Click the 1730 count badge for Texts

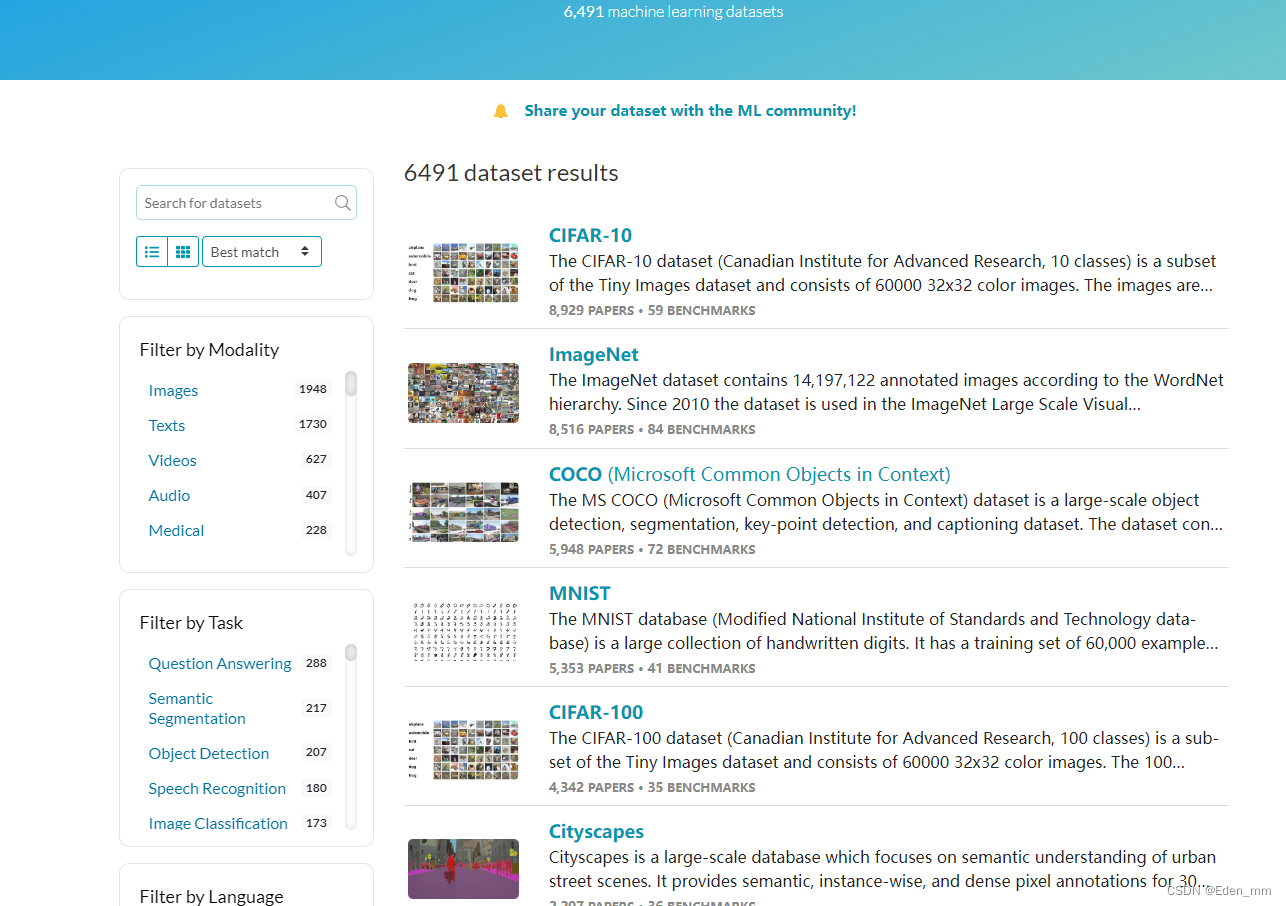click(313, 424)
